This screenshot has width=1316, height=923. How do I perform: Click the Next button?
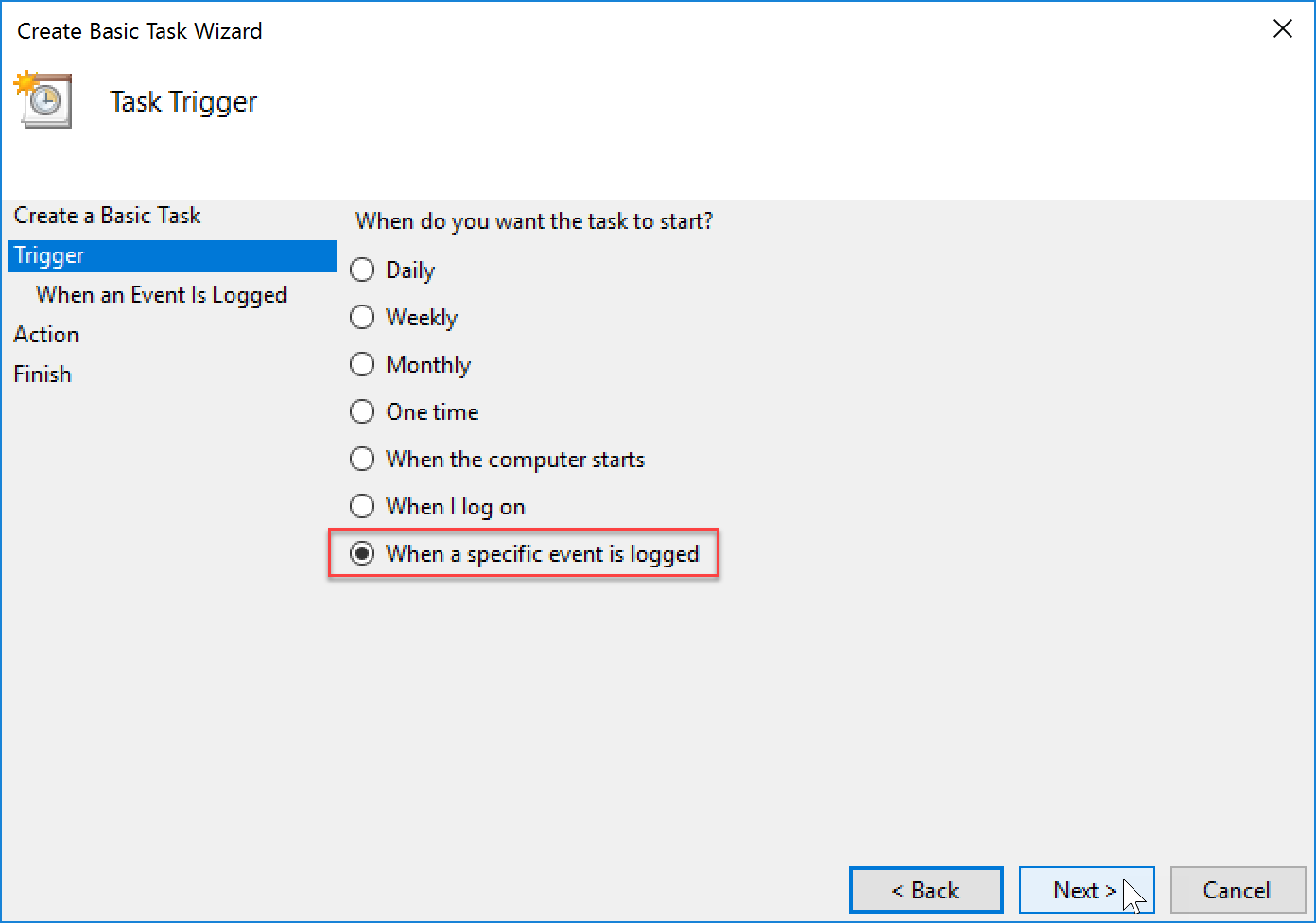pyautogui.click(x=1086, y=890)
